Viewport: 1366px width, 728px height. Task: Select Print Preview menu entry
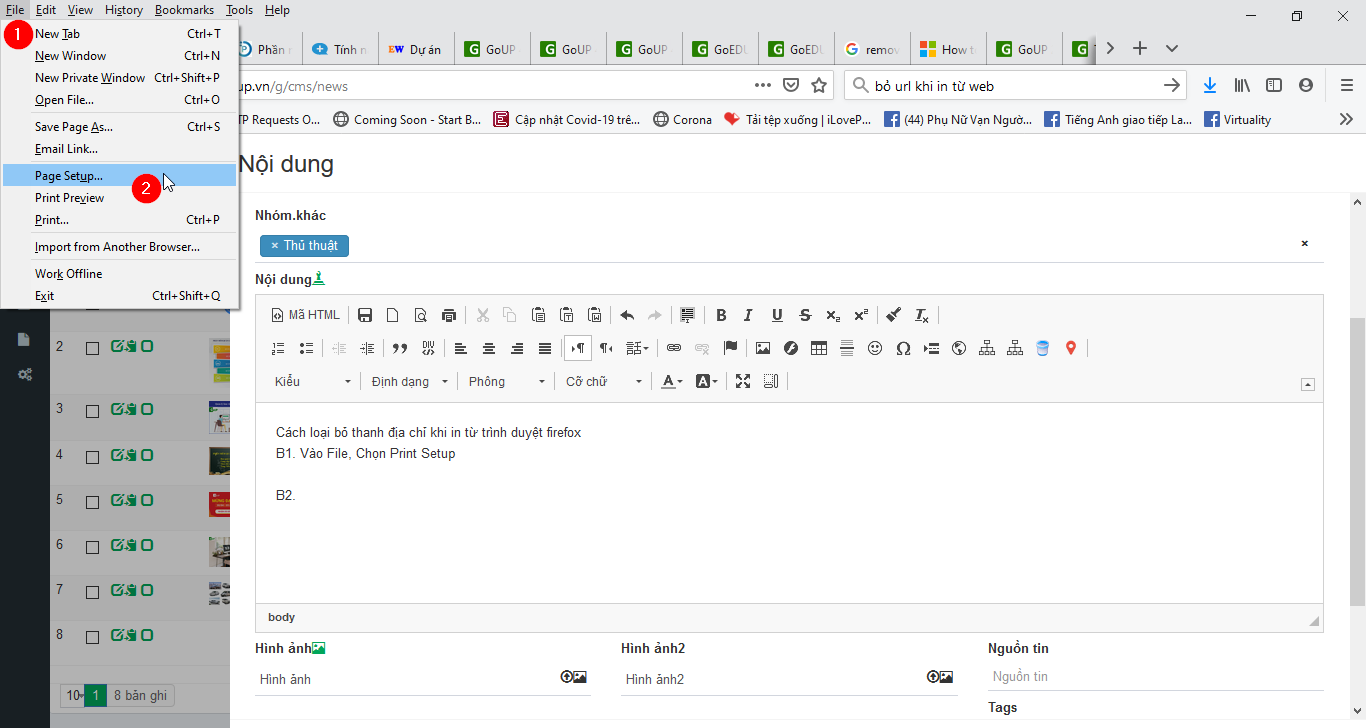[70, 198]
